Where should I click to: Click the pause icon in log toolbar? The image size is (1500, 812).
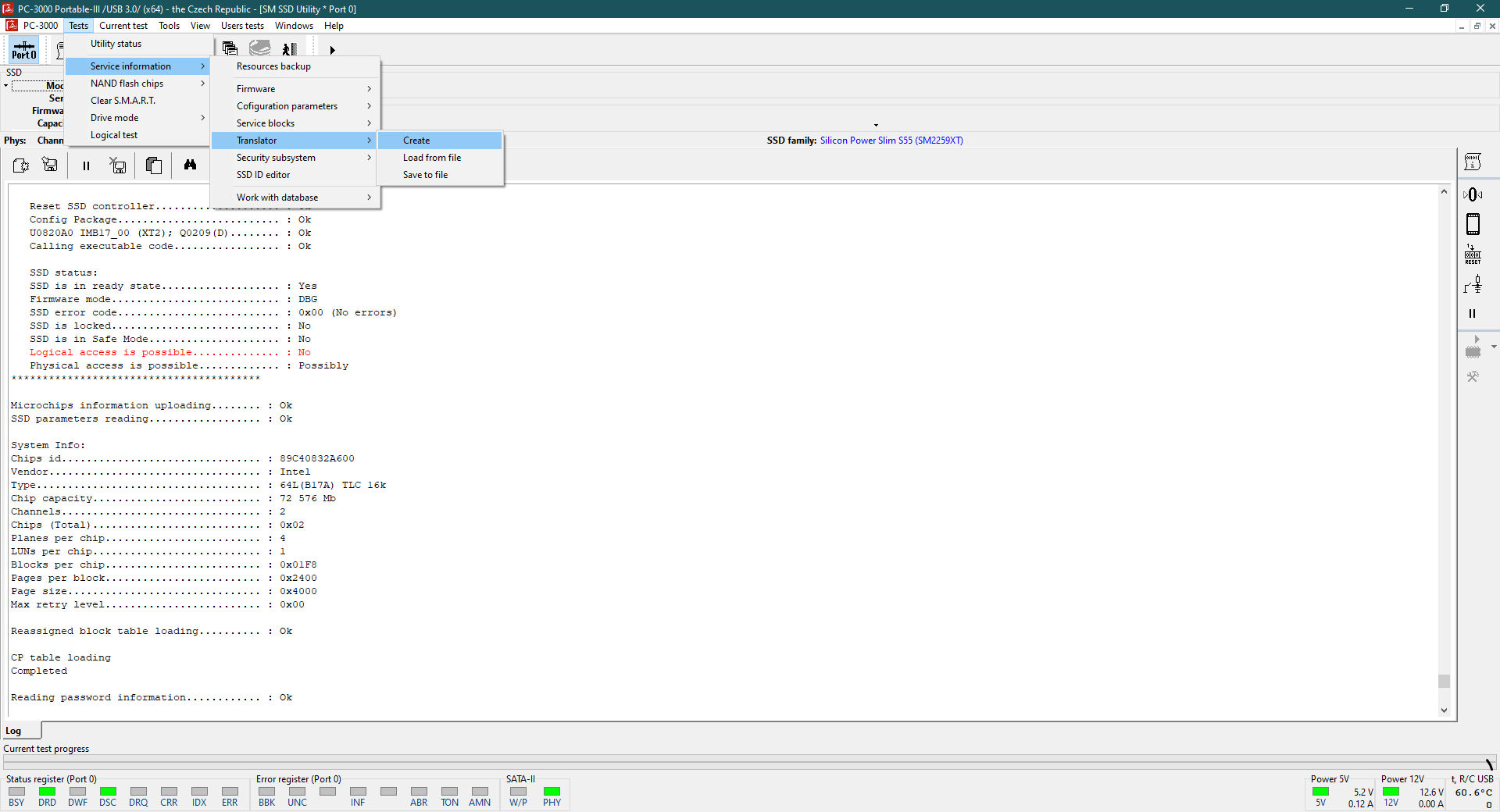[86, 166]
